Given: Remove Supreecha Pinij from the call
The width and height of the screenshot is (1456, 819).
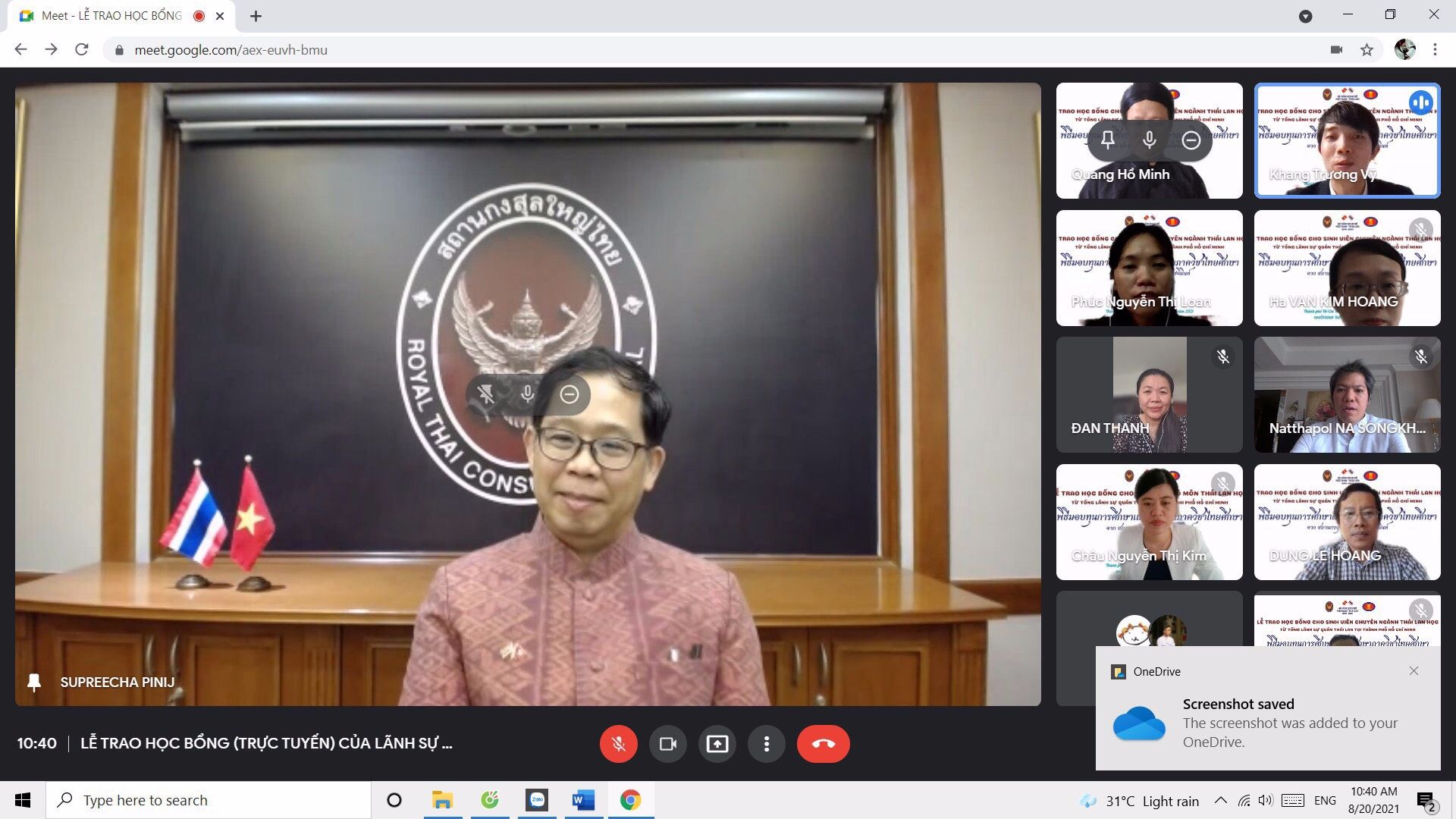Looking at the screenshot, I should pos(570,394).
